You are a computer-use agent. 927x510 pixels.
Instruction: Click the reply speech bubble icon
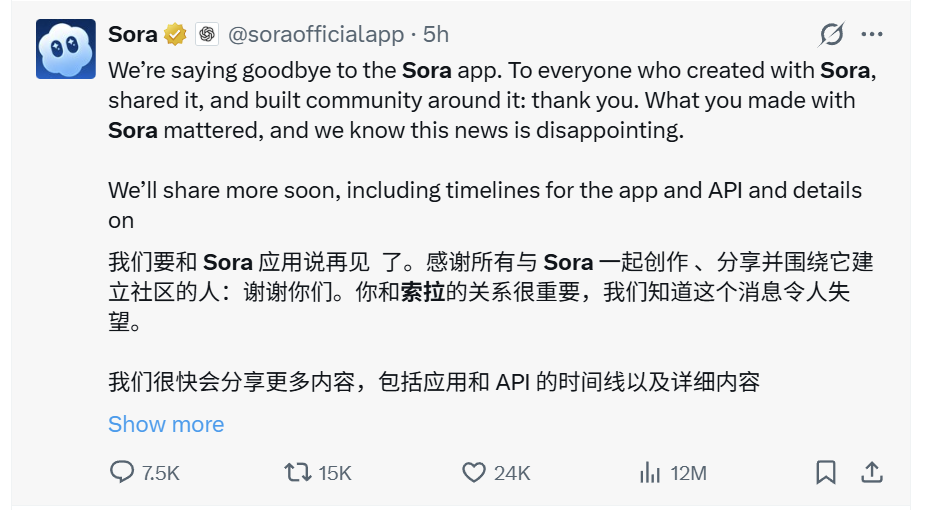(121, 472)
